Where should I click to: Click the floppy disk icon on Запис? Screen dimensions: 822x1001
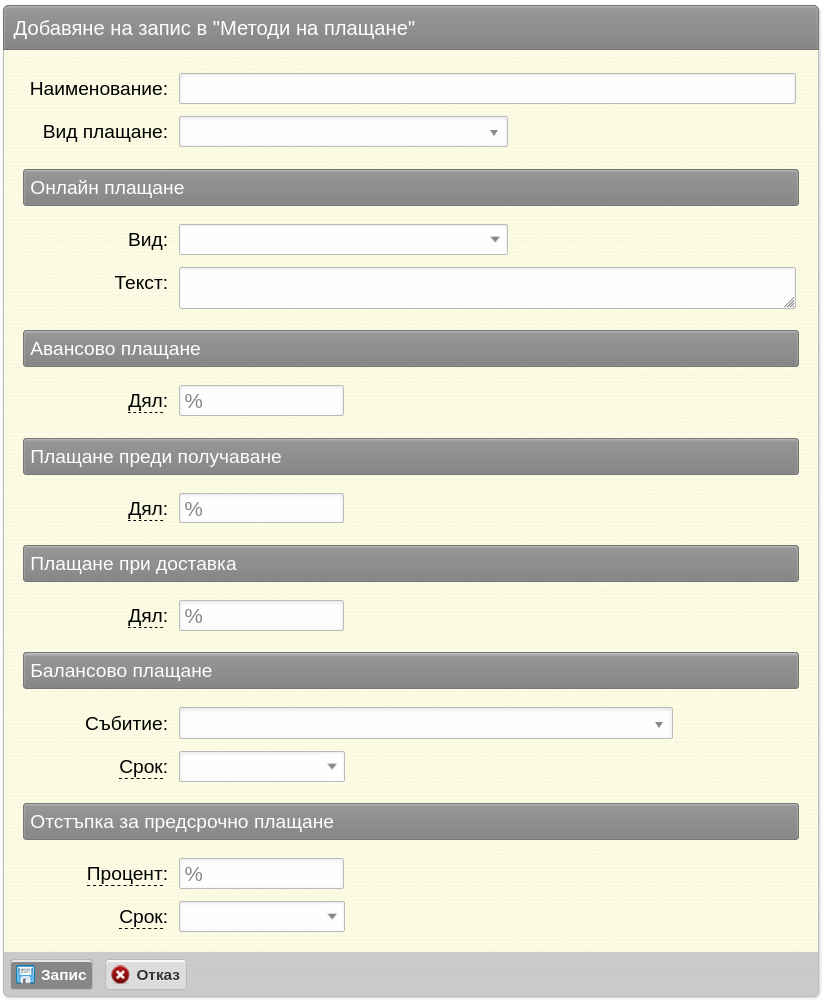26,974
